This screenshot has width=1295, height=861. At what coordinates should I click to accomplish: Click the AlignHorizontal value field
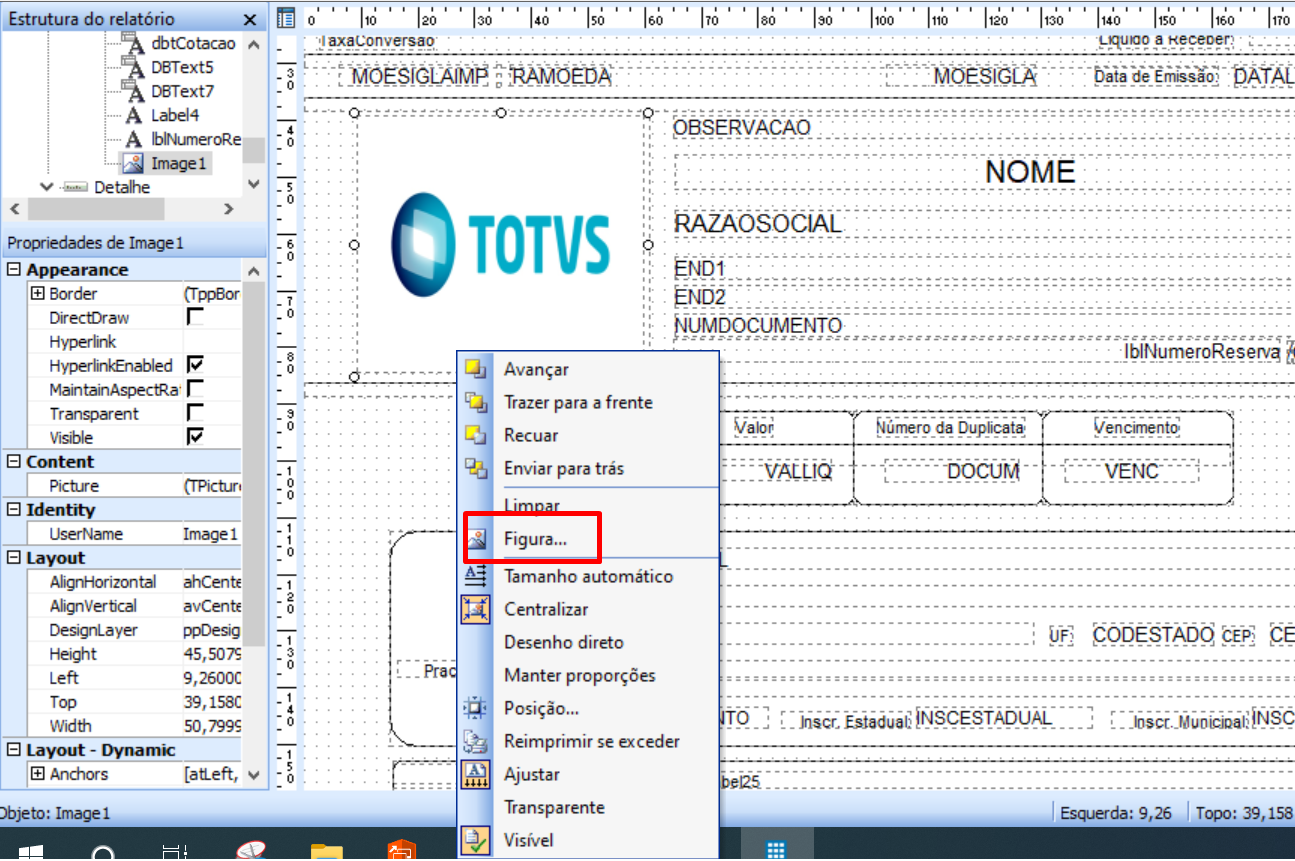[212, 581]
